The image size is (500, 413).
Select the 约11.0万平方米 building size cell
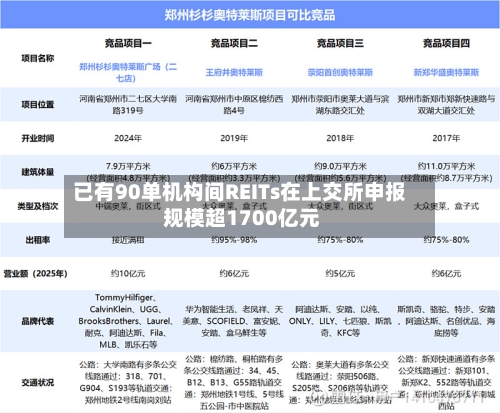coord(446,172)
